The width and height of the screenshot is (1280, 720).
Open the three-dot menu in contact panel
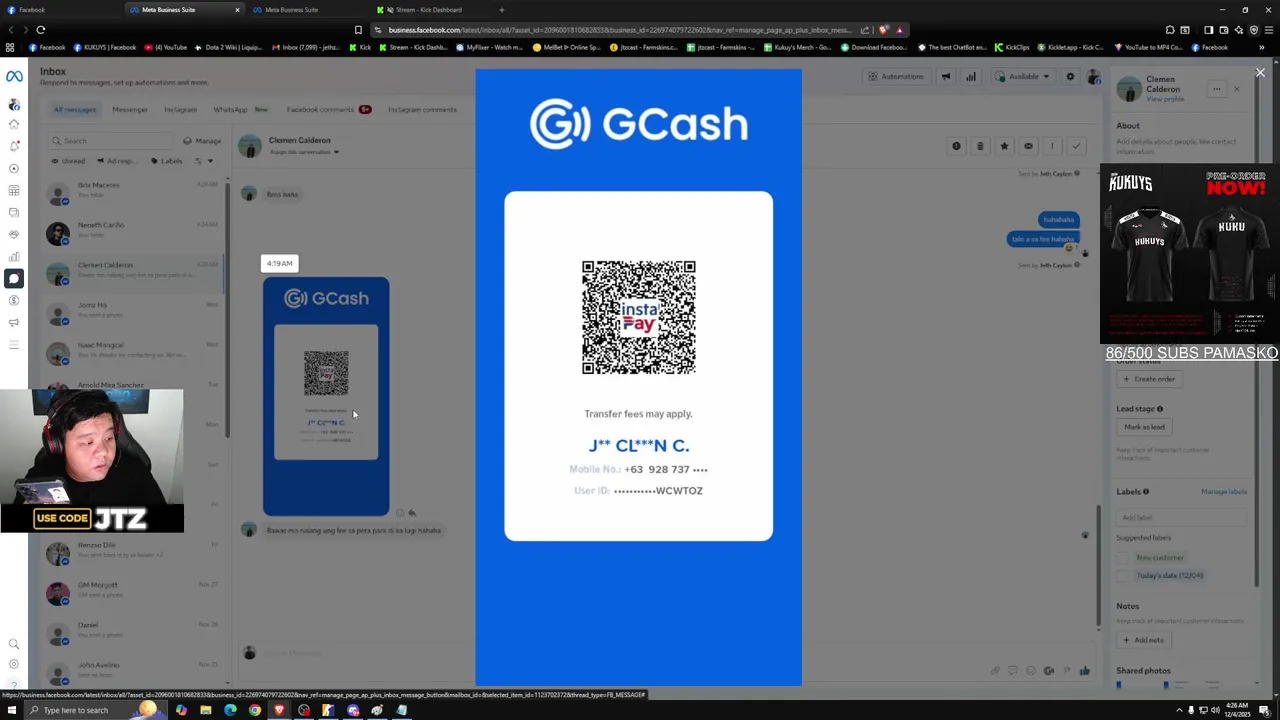coord(1217,89)
